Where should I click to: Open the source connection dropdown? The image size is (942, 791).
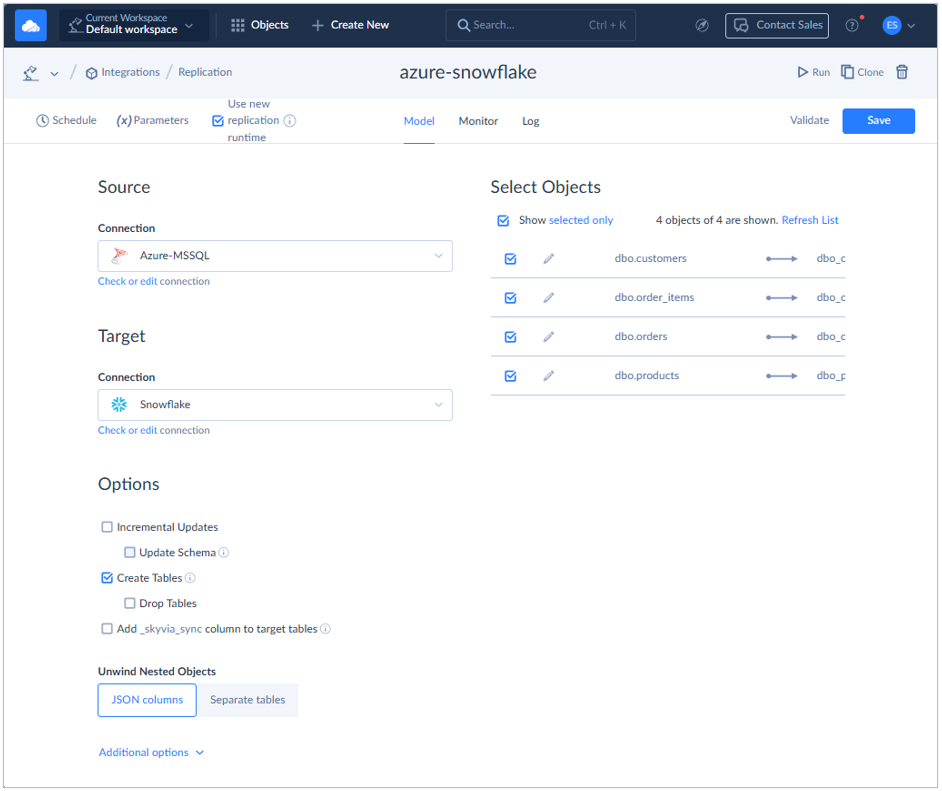click(275, 256)
